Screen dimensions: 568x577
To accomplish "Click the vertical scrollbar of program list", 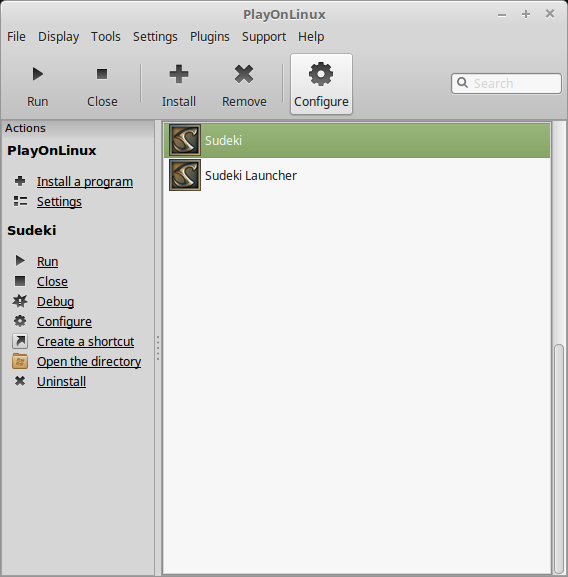I will pyautogui.click(x=559, y=458).
